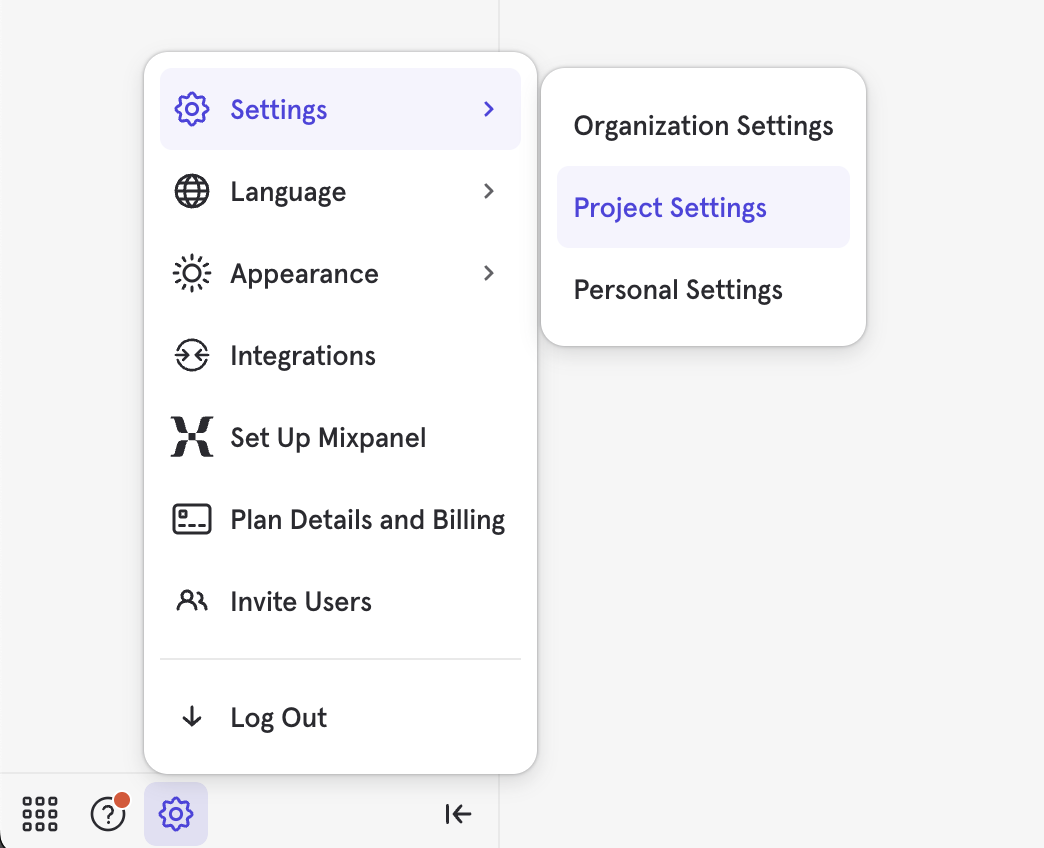Click the Invite Users people icon
This screenshot has width=1044, height=848.
tap(191, 600)
